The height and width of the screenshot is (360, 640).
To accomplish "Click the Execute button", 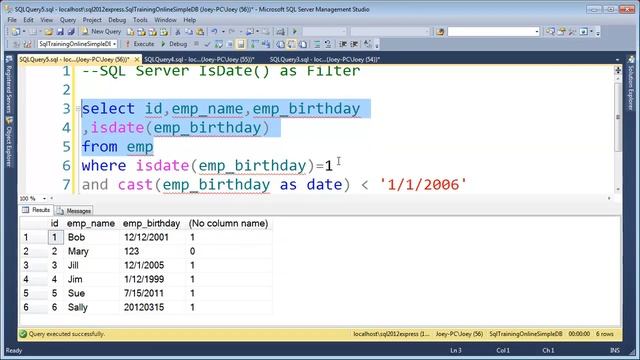I will 139,44.
